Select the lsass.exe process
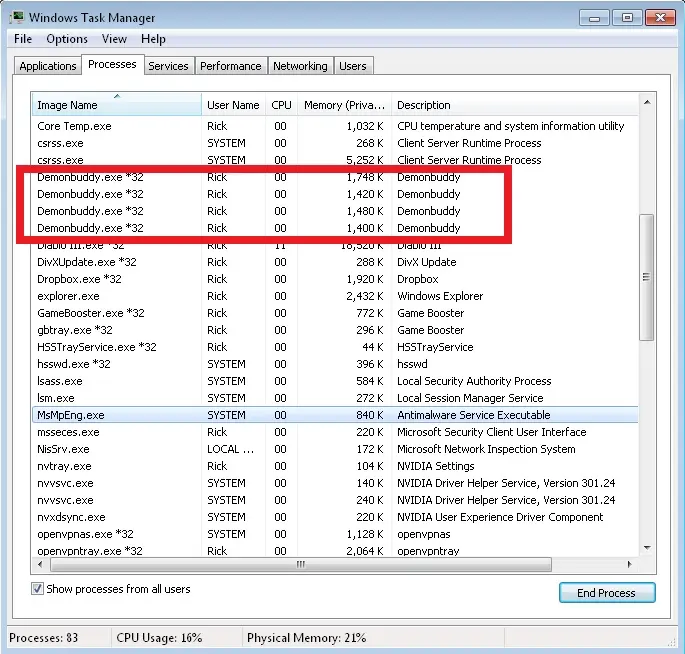 click(x=335, y=381)
